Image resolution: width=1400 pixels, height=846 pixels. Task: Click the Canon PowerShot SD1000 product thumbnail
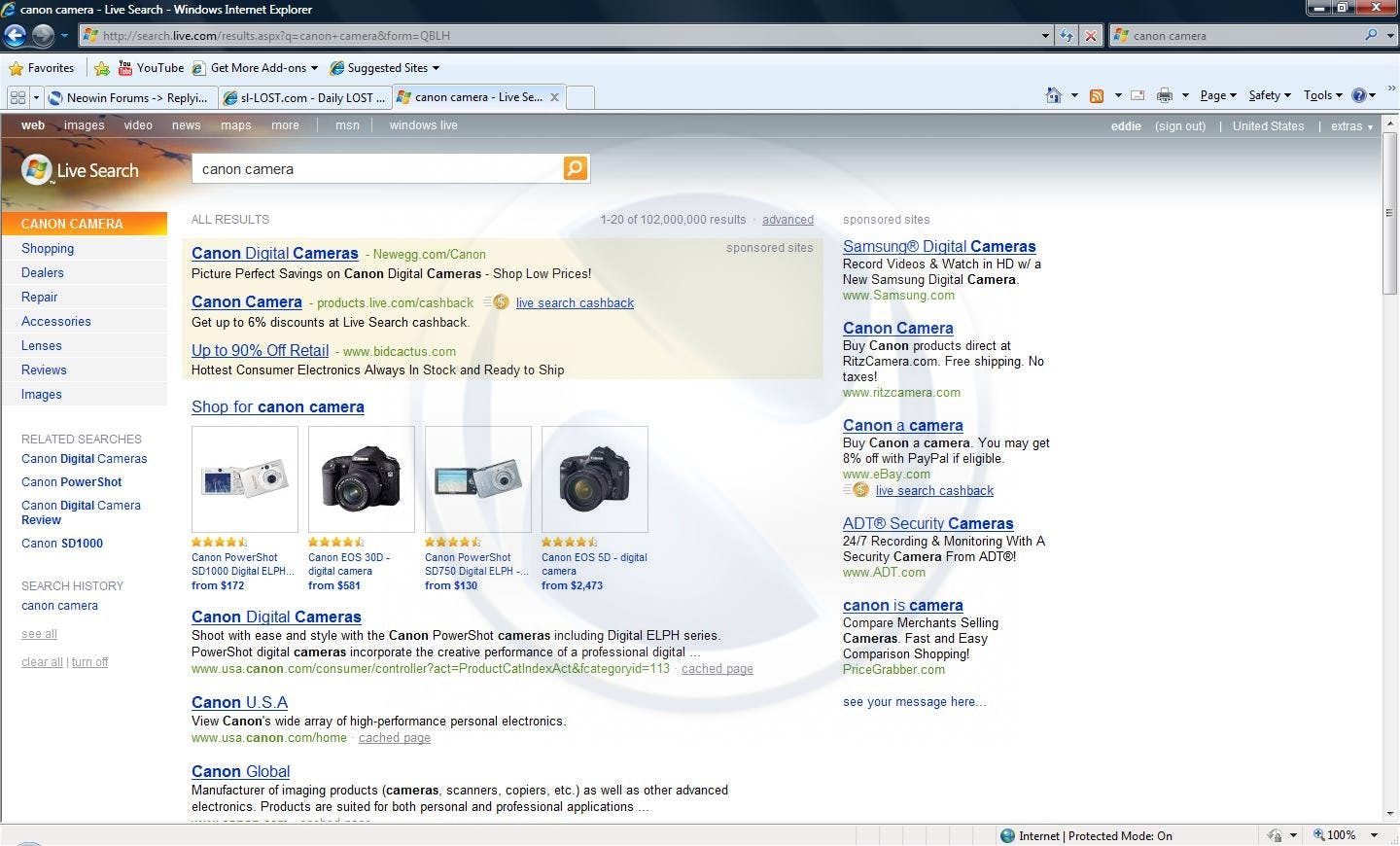pyautogui.click(x=245, y=478)
